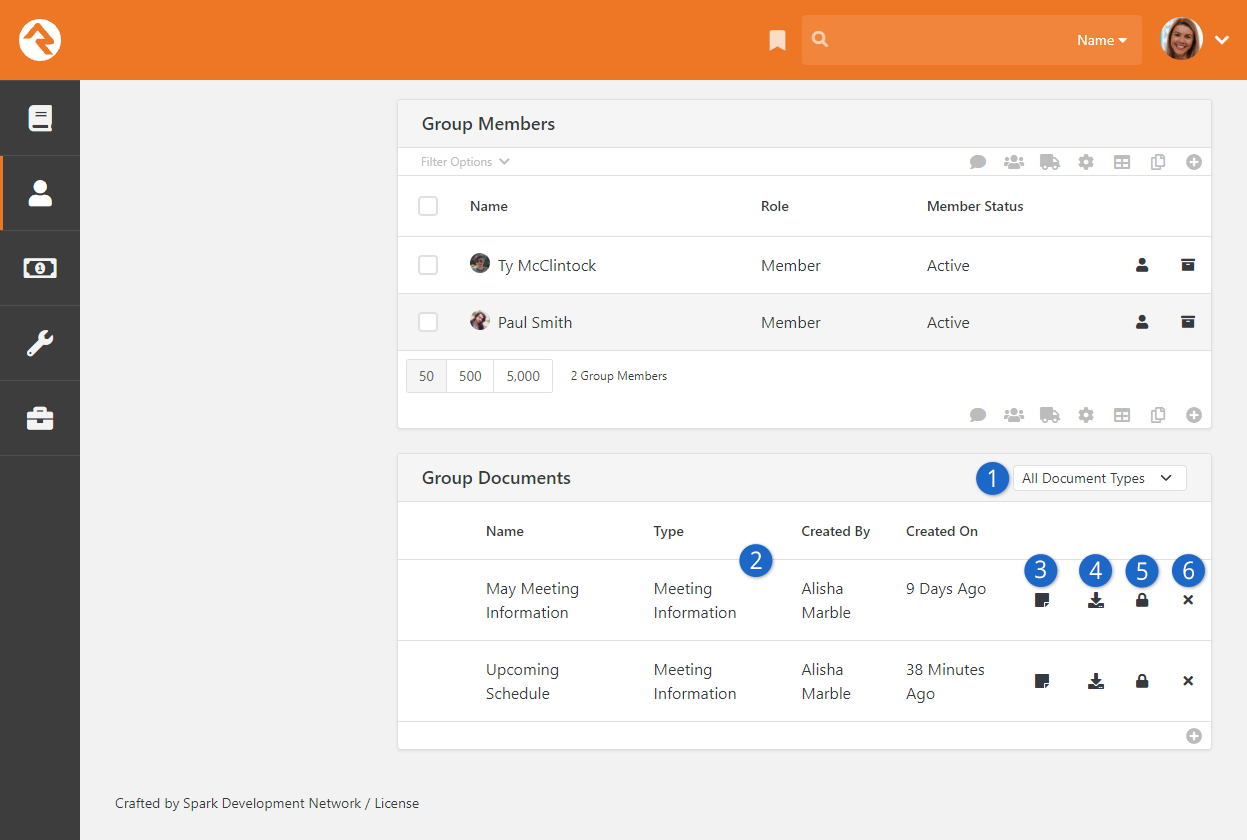Expand user menu chevron beside avatar
Screen dimensions: 1247x840
tap(1222, 40)
